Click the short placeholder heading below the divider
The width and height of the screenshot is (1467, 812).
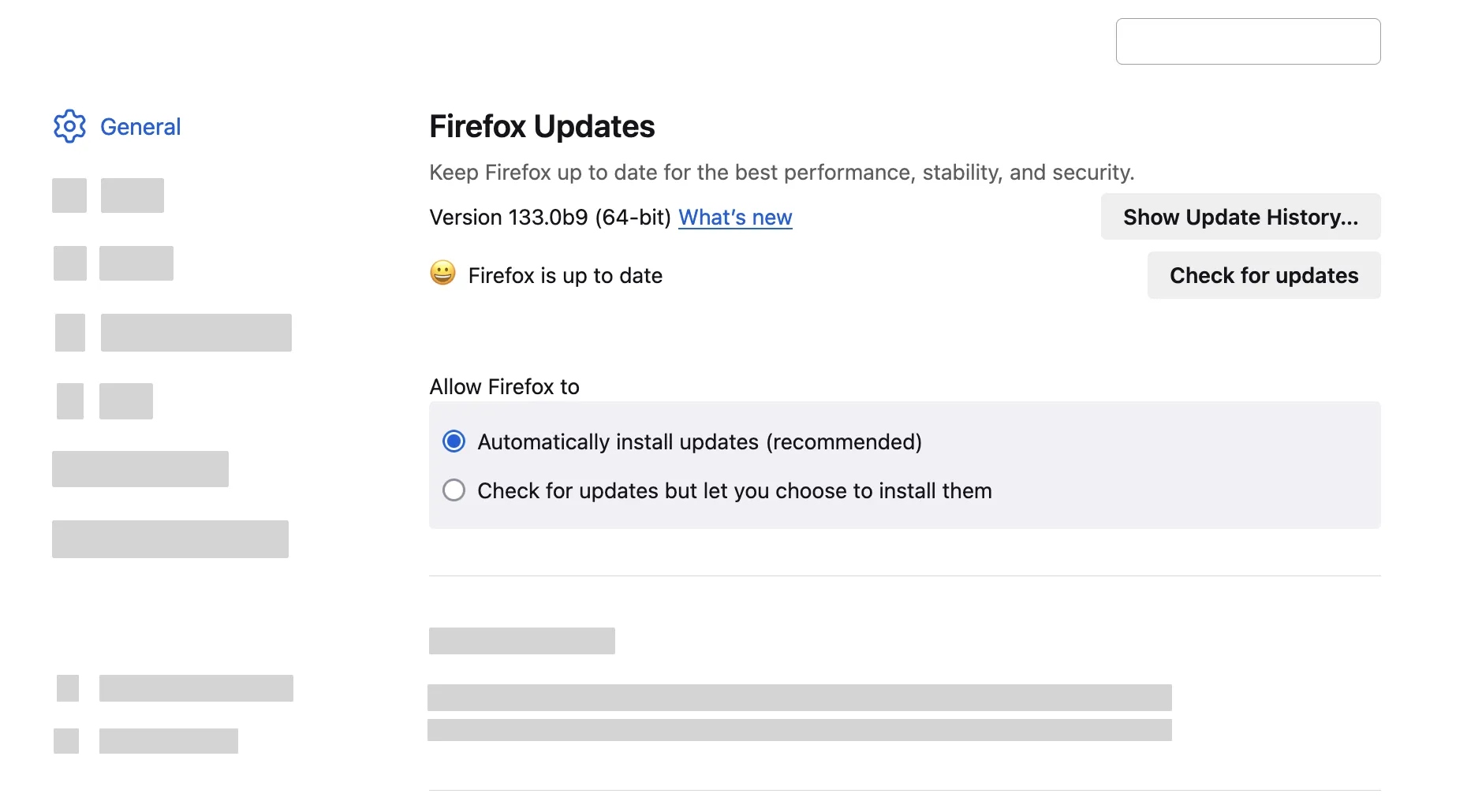pyautogui.click(x=521, y=640)
